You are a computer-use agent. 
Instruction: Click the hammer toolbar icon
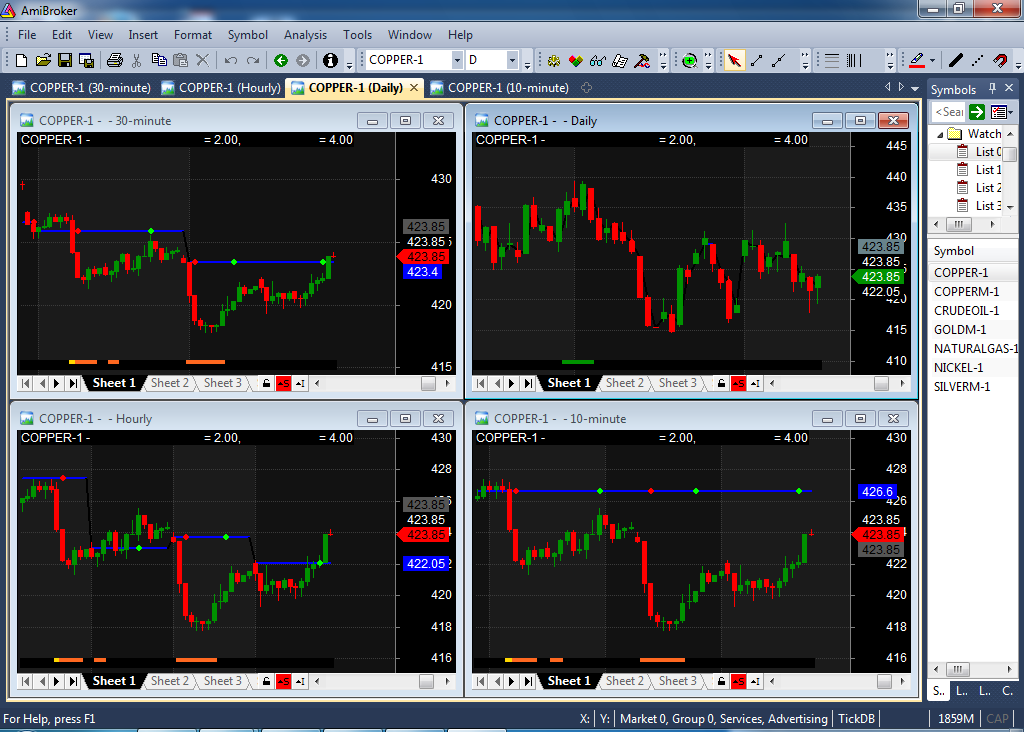click(642, 60)
